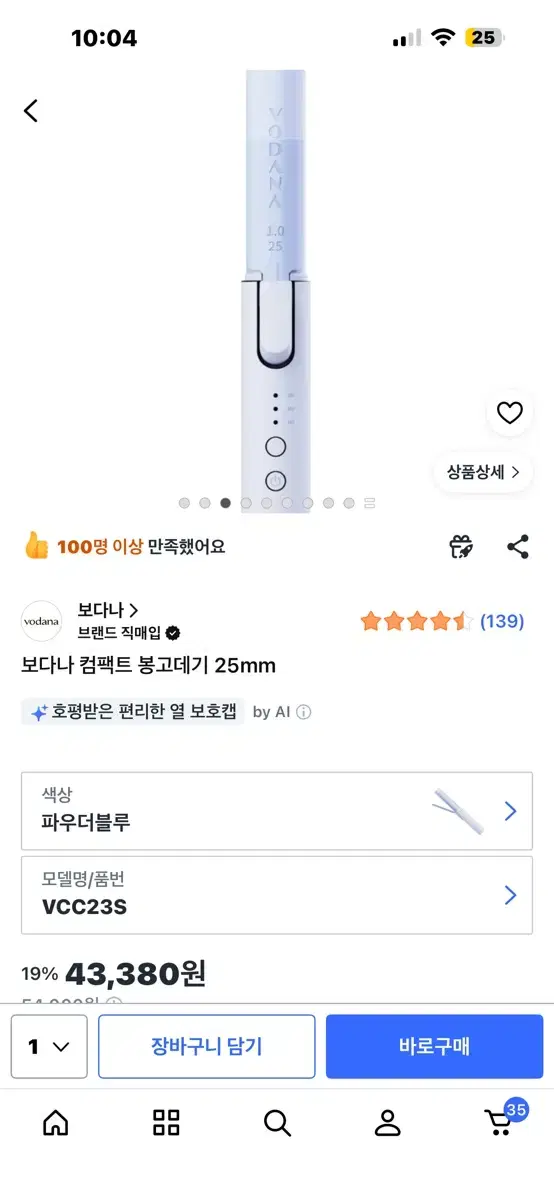Expand the 색상 파우더블루 option row
The height and width of the screenshot is (1200, 554).
277,811
